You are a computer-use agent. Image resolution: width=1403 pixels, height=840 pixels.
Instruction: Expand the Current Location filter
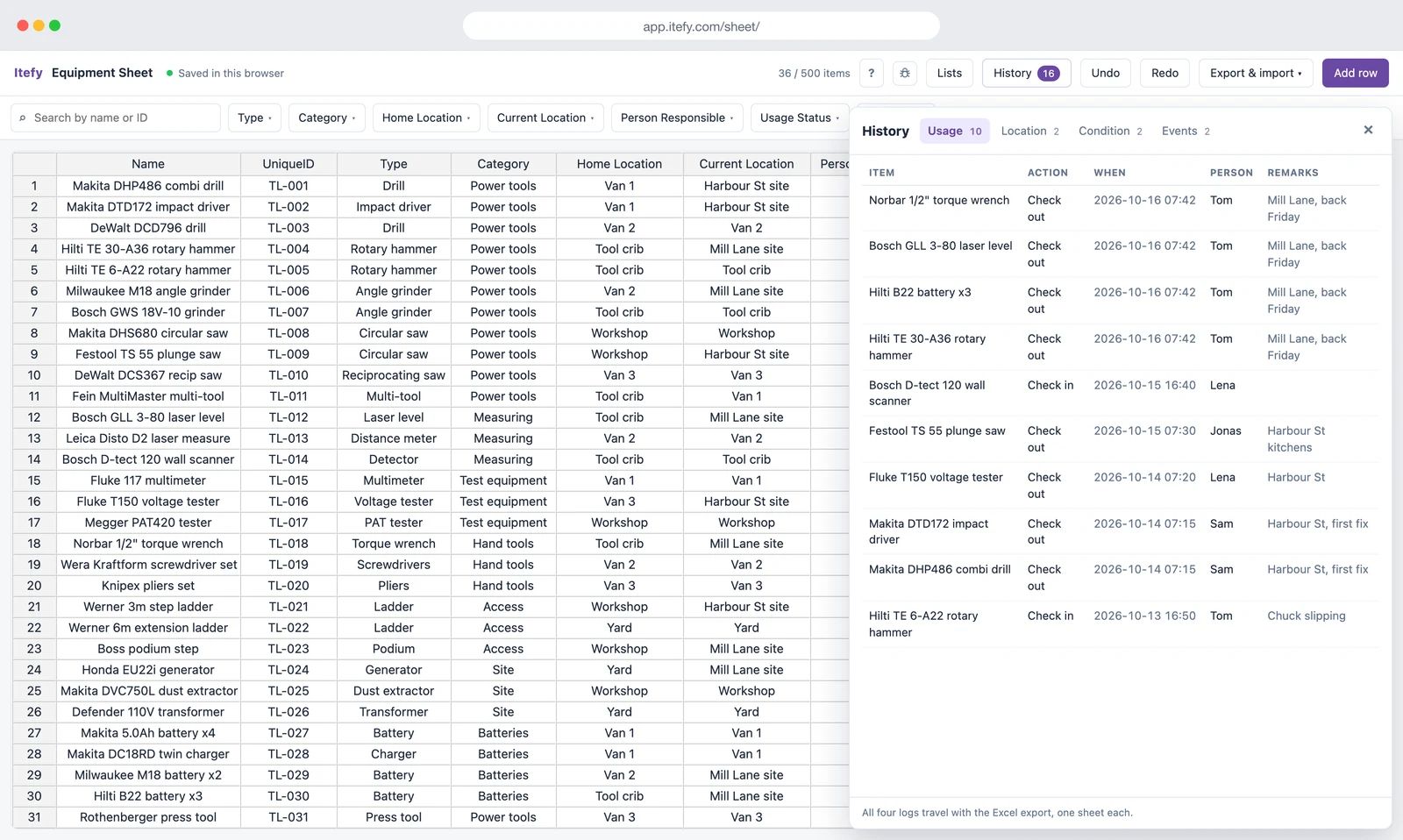click(545, 117)
